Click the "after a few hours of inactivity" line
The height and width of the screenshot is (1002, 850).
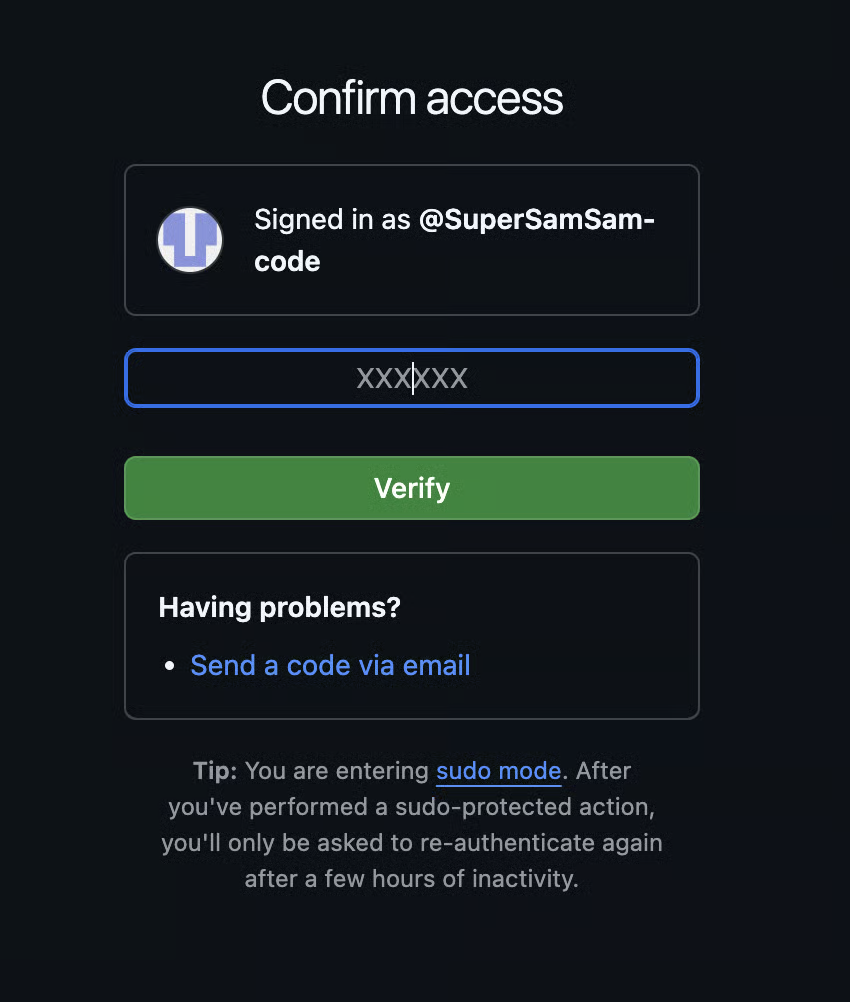[x=412, y=879]
